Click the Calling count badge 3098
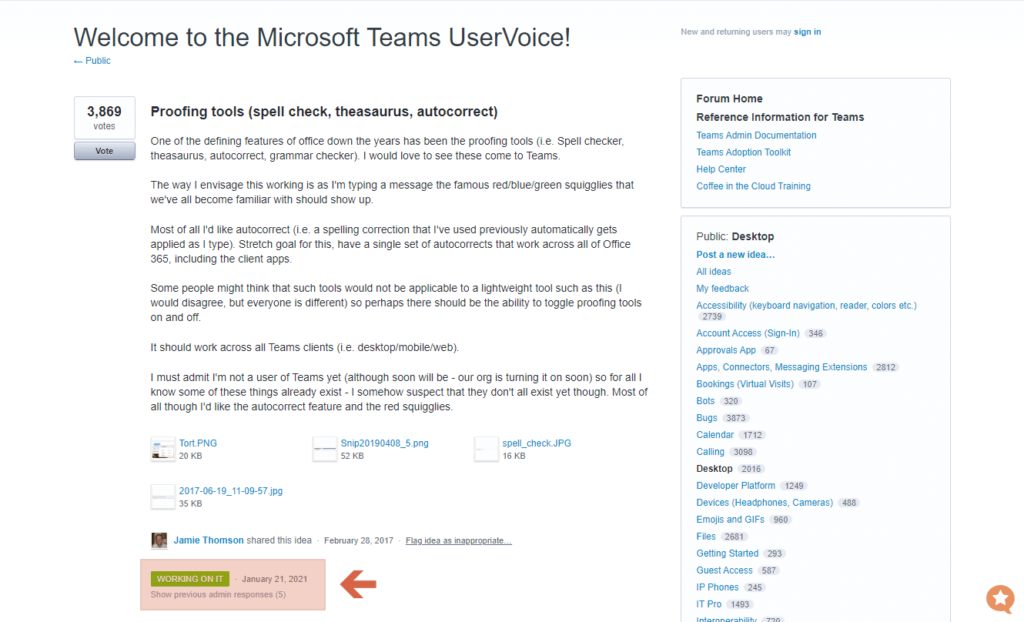The width and height of the screenshot is (1024, 622). coord(743,452)
